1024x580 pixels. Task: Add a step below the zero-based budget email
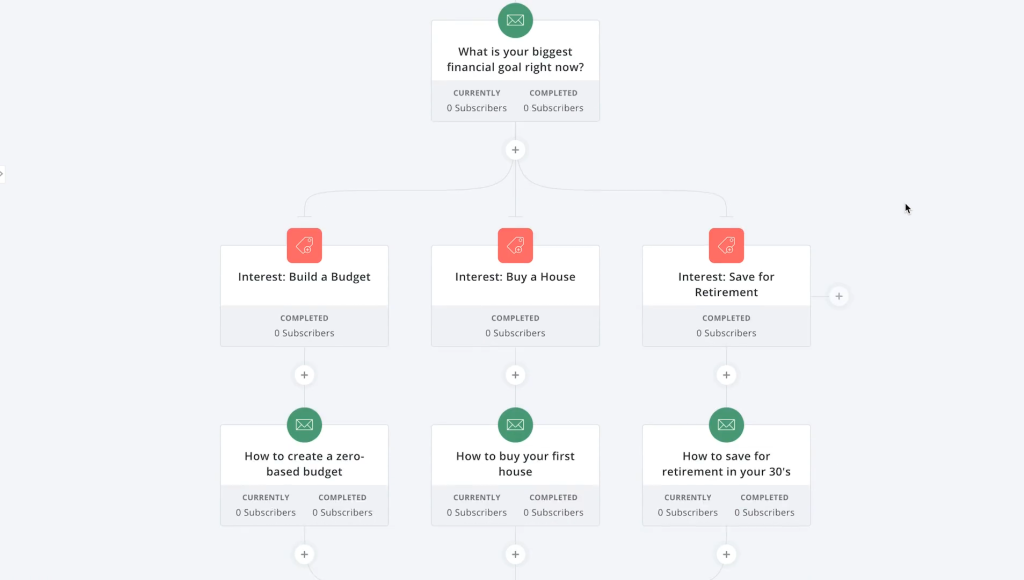coord(304,554)
